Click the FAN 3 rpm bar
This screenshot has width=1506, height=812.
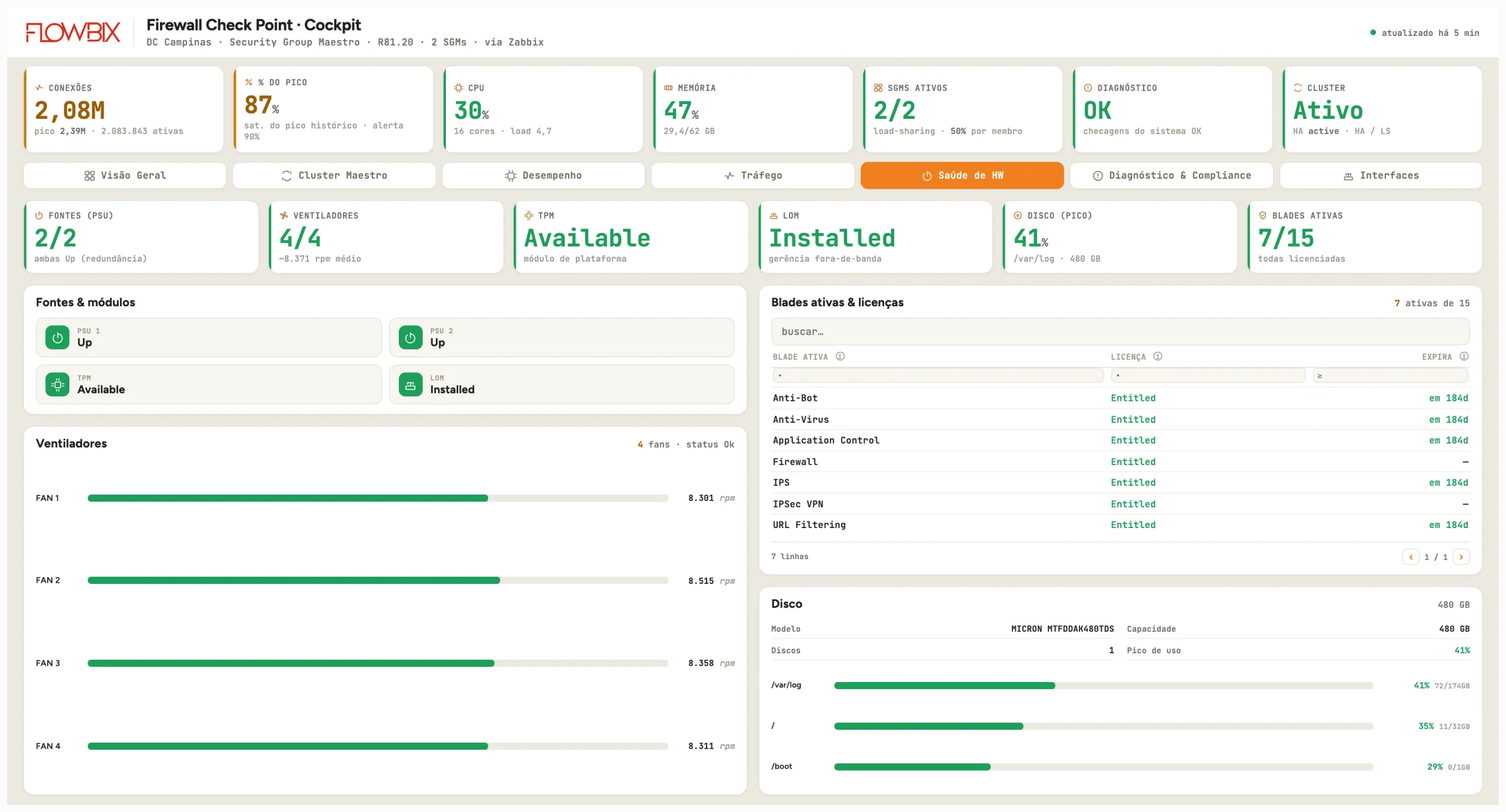pos(378,663)
